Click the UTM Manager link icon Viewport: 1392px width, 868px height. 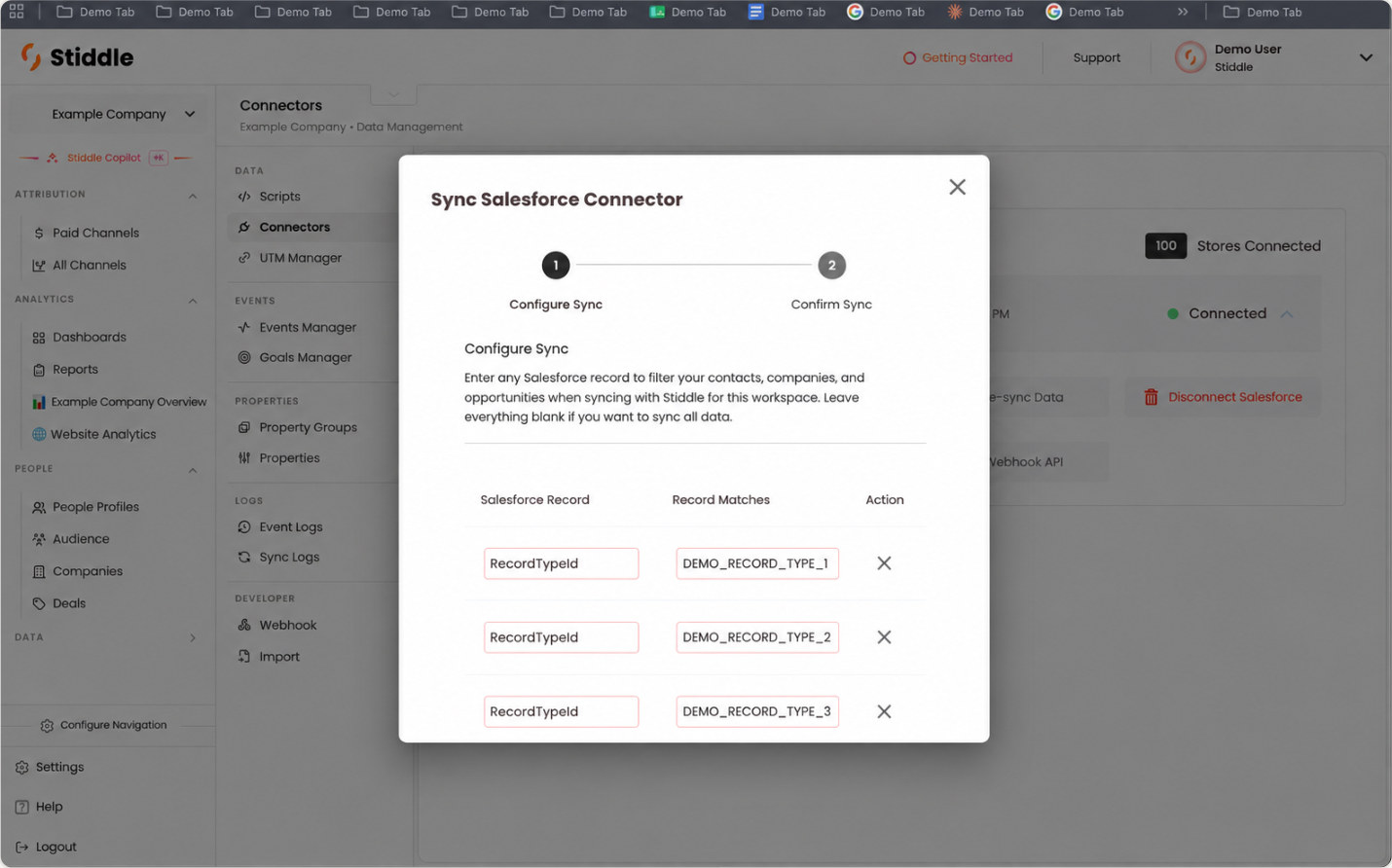coord(244,258)
